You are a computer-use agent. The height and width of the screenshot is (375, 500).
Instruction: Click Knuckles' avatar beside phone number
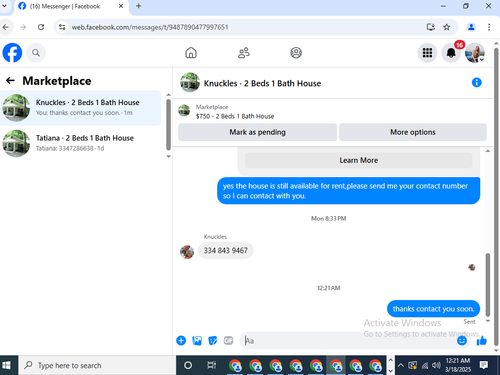tap(187, 252)
